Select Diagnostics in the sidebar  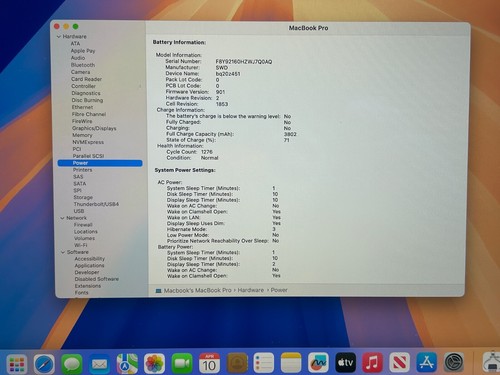click(x=86, y=93)
